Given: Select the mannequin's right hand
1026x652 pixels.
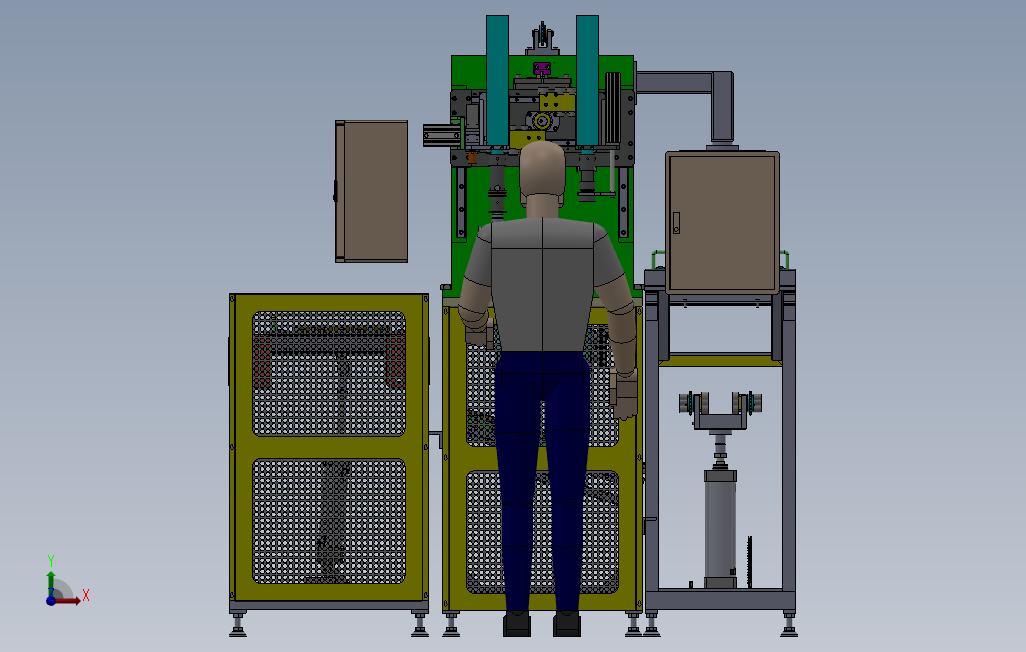Looking at the screenshot, I should (624, 396).
